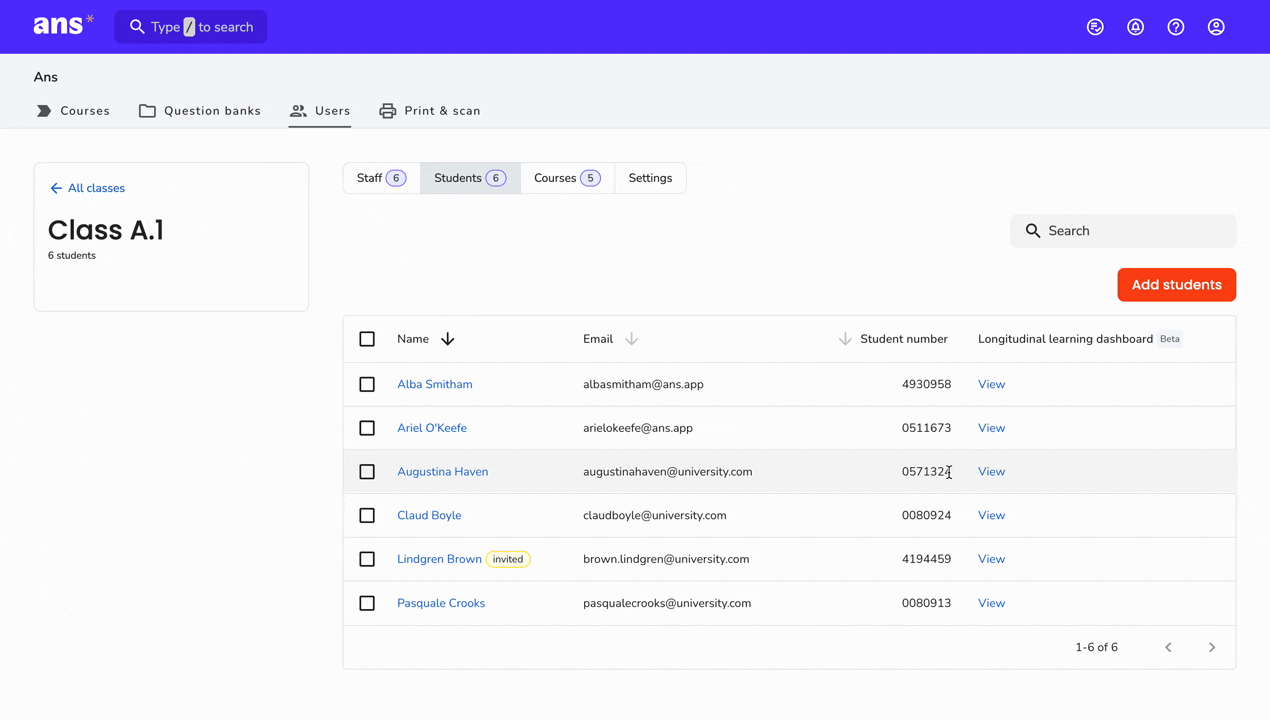1270x720 pixels.
Task: Open the class Settings tab
Action: point(650,178)
